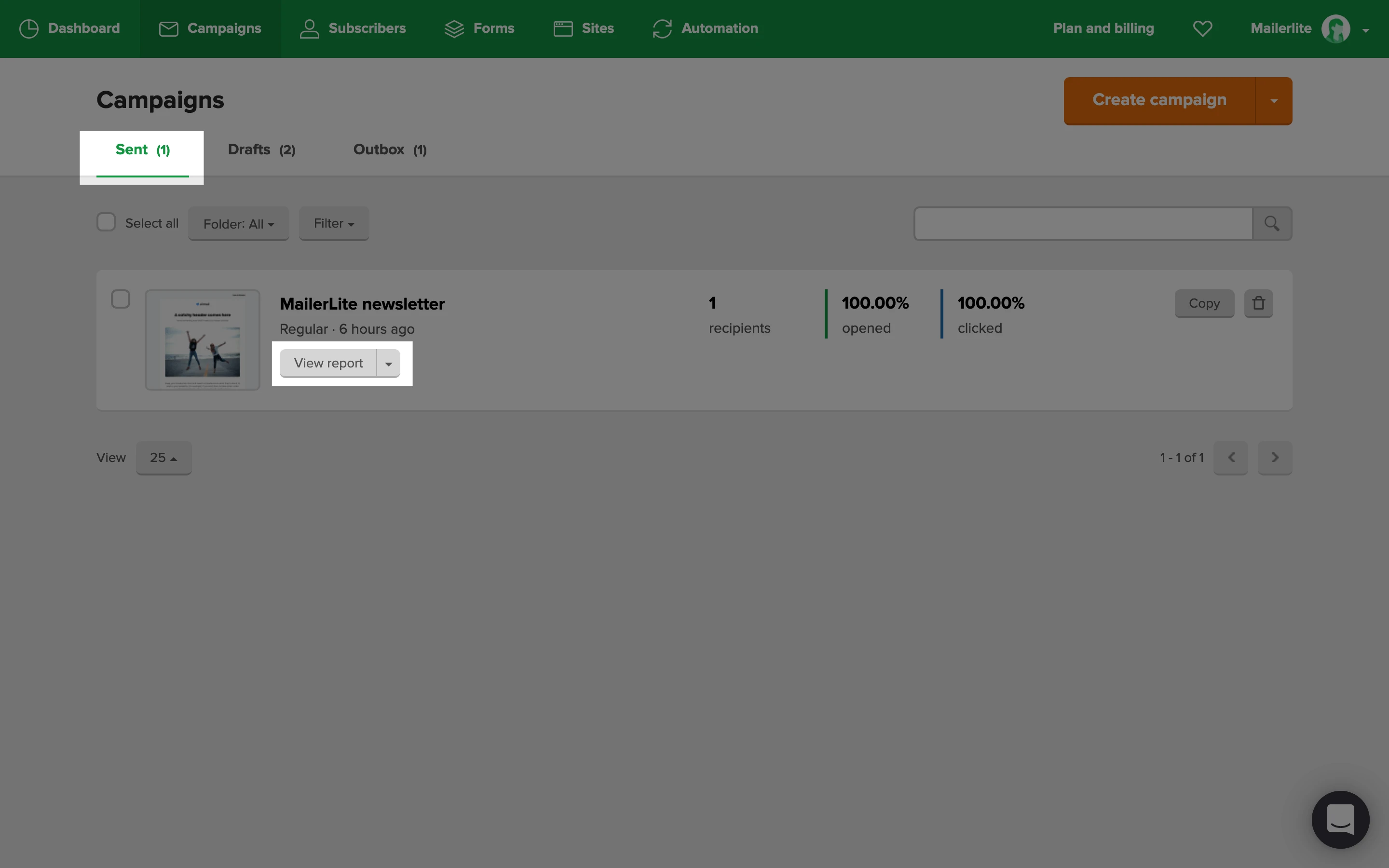Tick the MailerLite newsletter checkbox

(121, 299)
